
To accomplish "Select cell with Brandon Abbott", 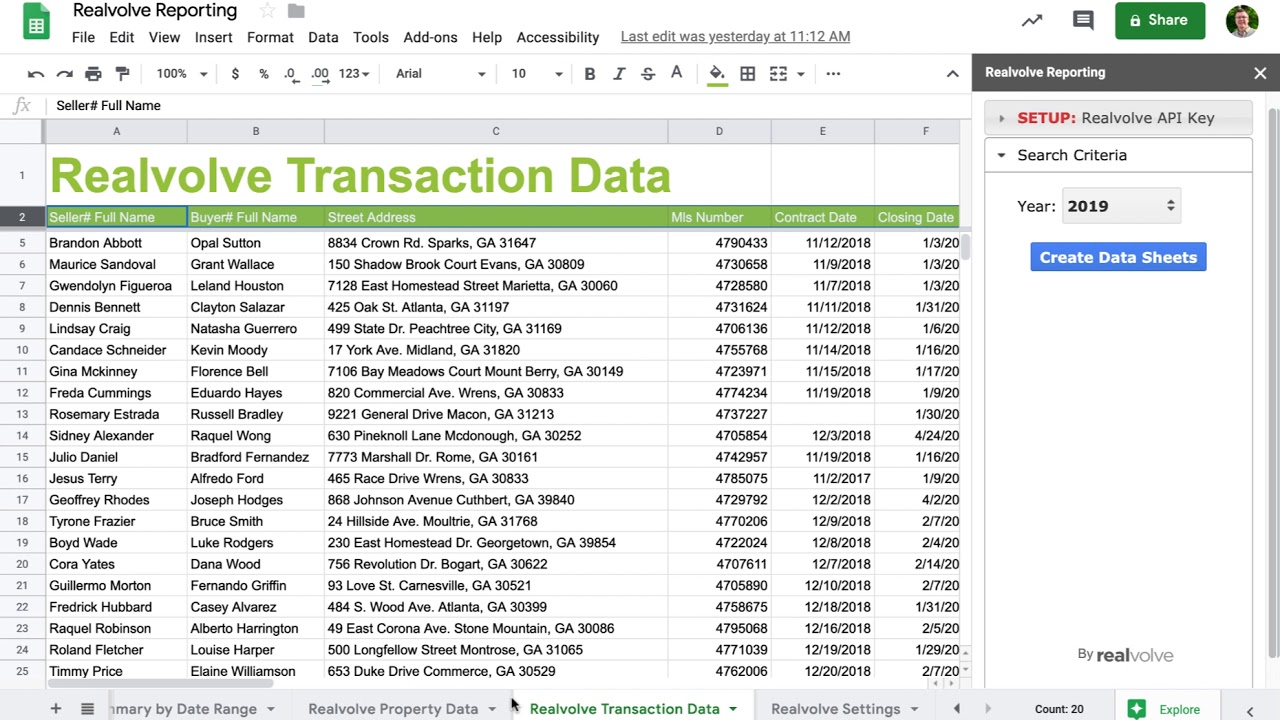I will point(116,243).
